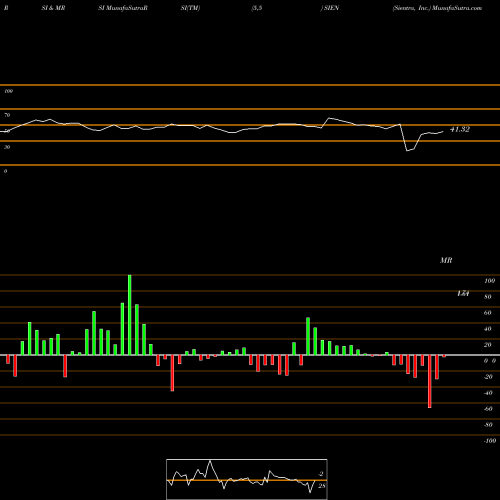The height and width of the screenshot is (500, 500).
Task: Click the 28 label inside mini chart
Action: 322,486
